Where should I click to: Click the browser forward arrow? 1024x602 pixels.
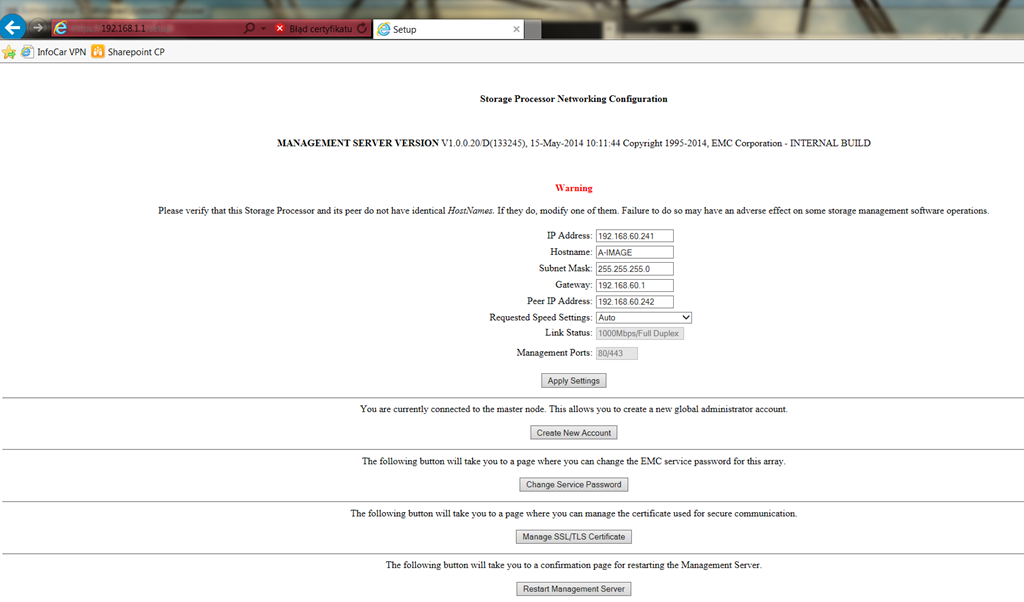pos(38,28)
